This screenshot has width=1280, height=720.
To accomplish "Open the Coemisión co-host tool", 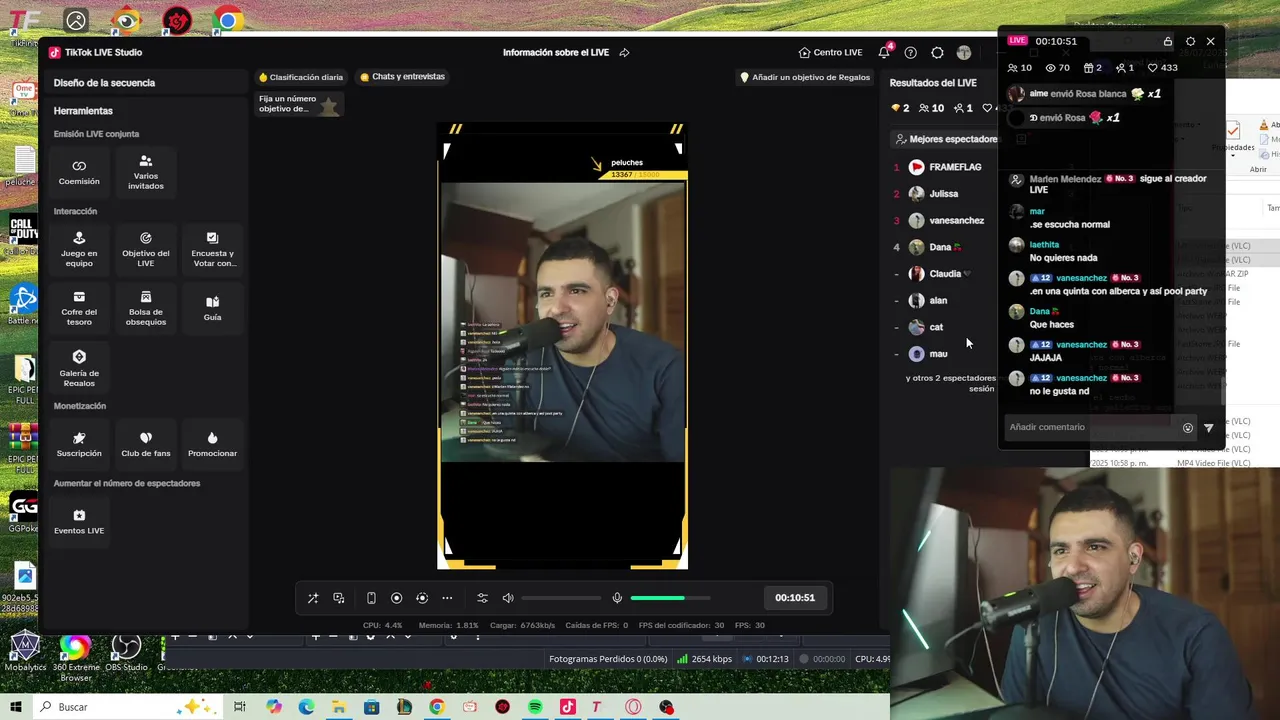I will click(x=79, y=172).
